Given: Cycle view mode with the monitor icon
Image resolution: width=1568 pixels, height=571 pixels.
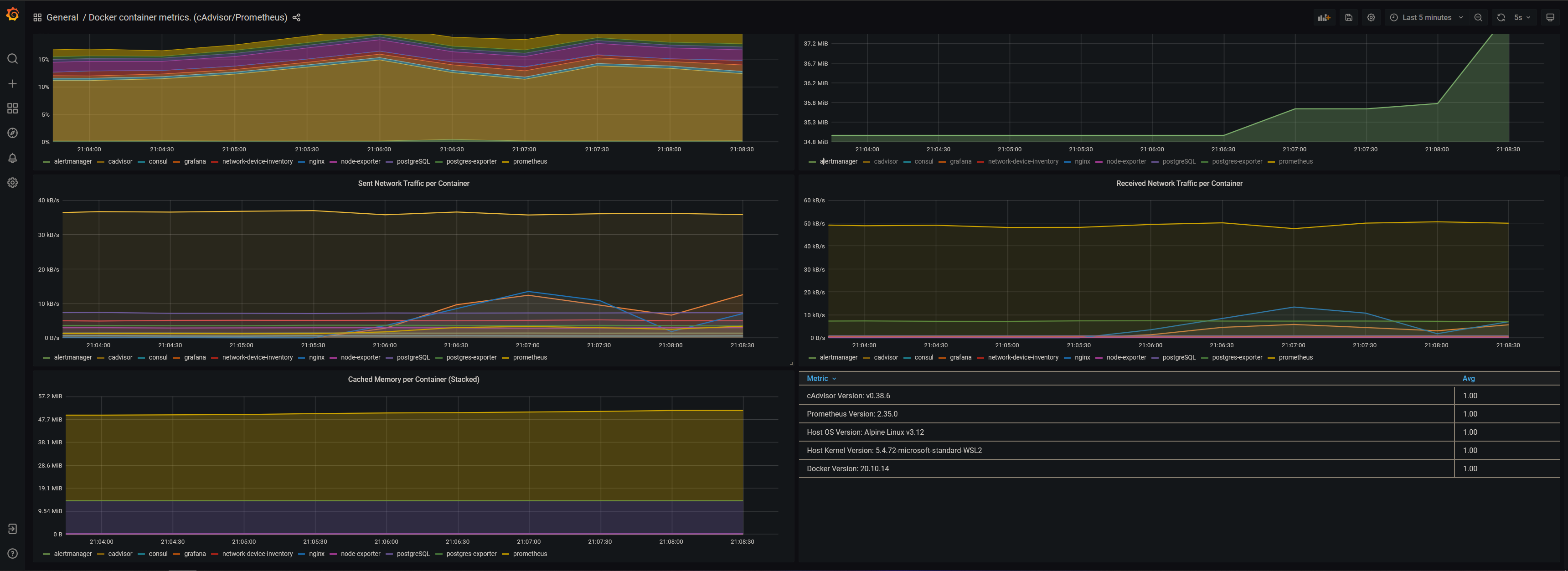Looking at the screenshot, I should click(x=1550, y=18).
